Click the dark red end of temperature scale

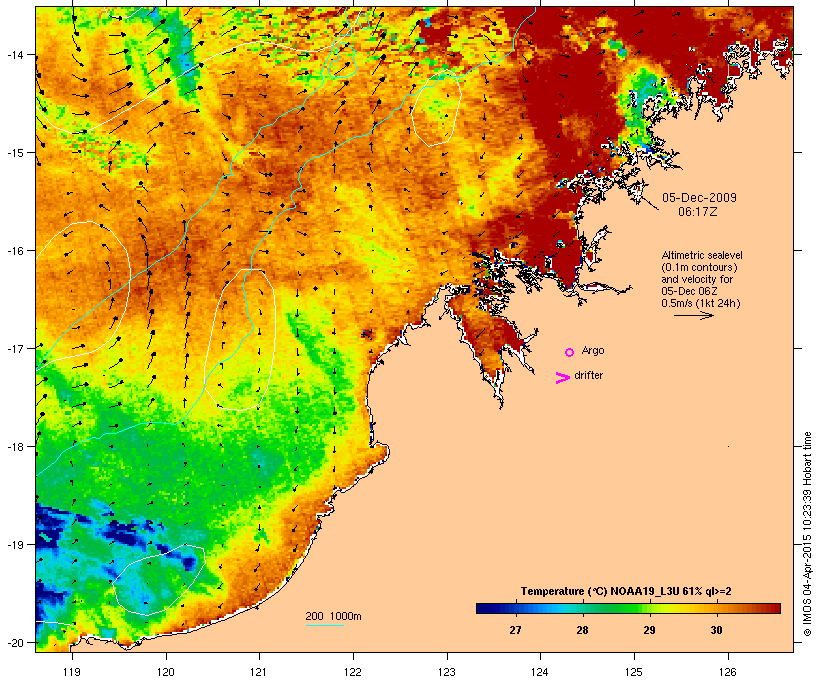tap(774, 608)
